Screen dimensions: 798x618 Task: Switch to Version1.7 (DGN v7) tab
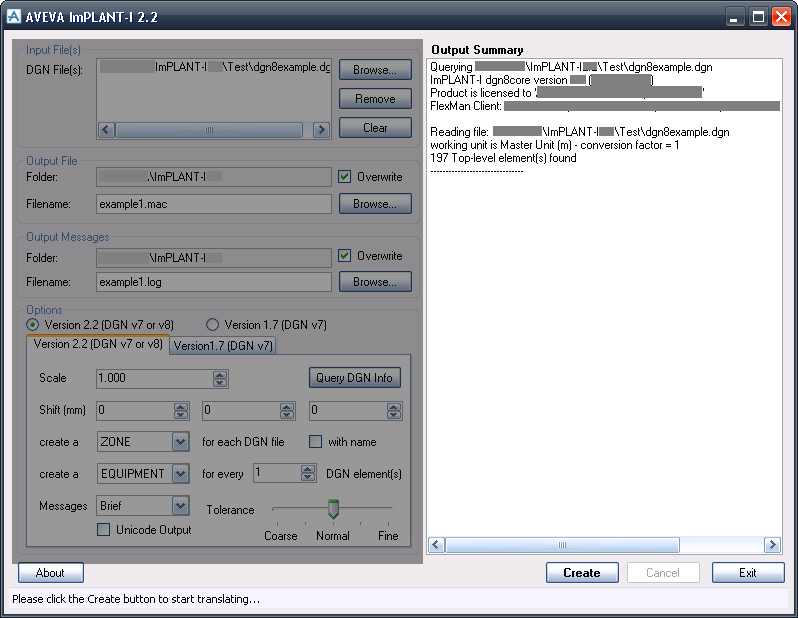(x=223, y=346)
